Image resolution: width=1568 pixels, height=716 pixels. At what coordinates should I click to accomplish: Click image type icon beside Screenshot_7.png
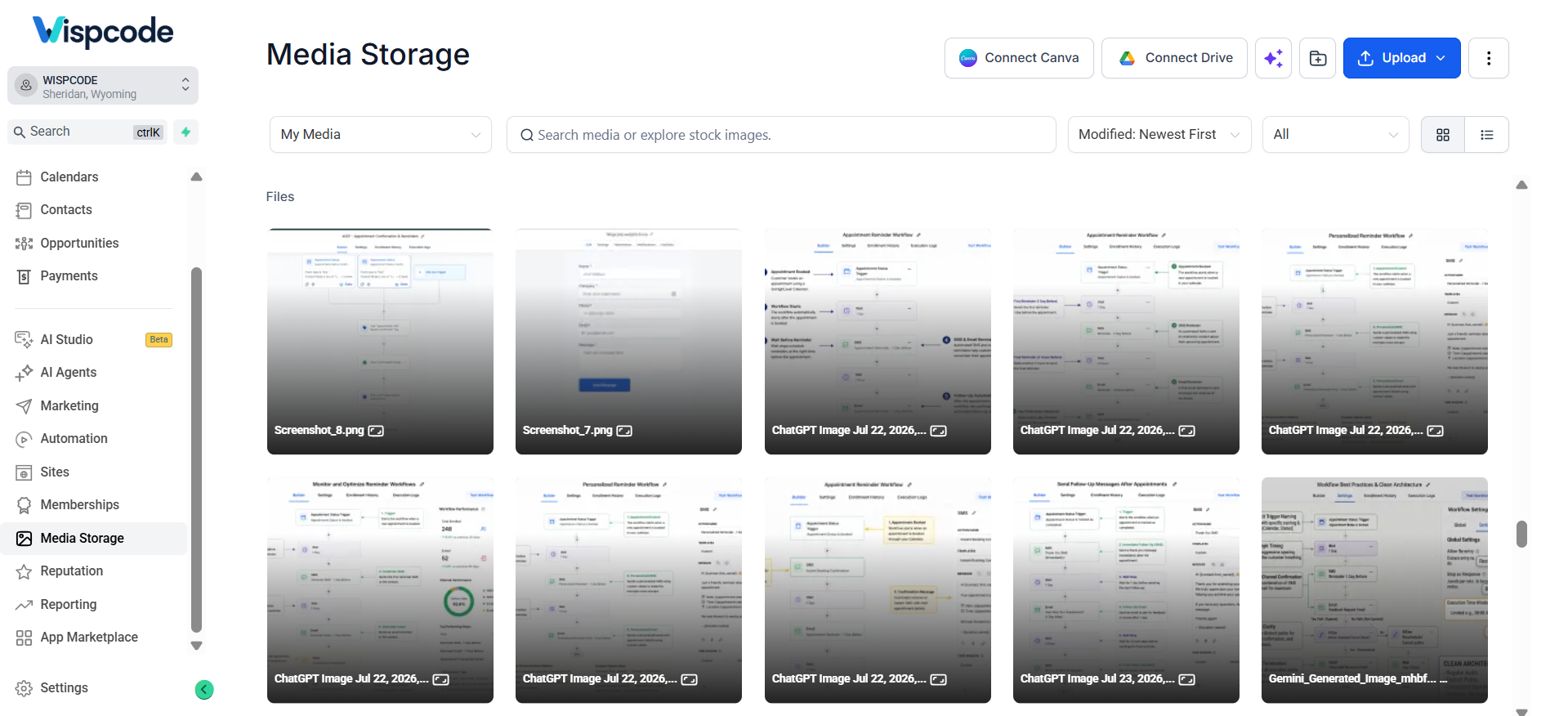[x=624, y=431]
